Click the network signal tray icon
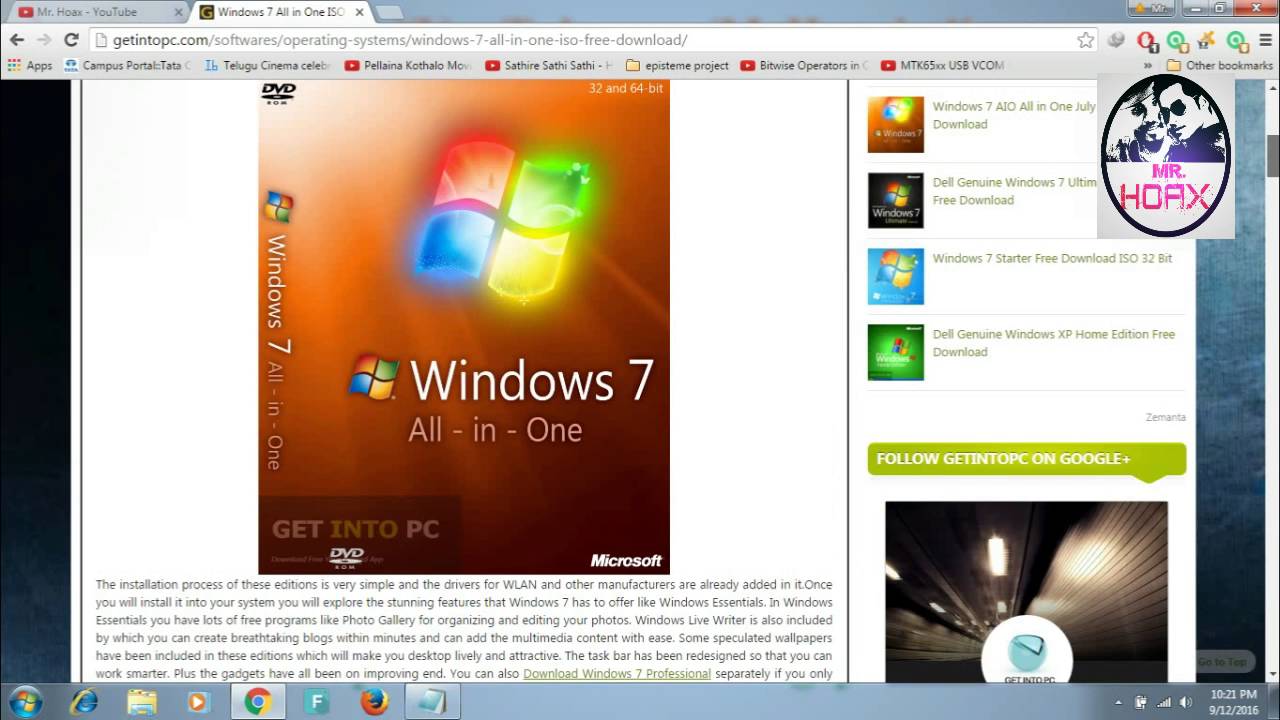Viewport: 1280px width, 720px height. tap(1164, 702)
